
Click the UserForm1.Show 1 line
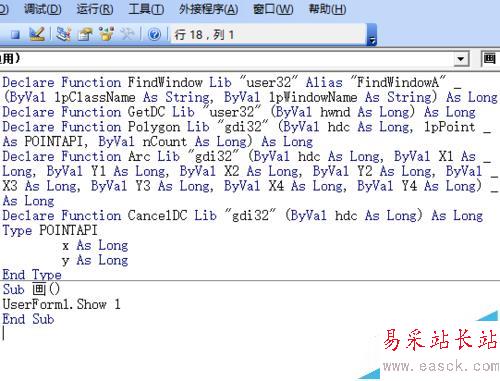pyautogui.click(x=61, y=304)
